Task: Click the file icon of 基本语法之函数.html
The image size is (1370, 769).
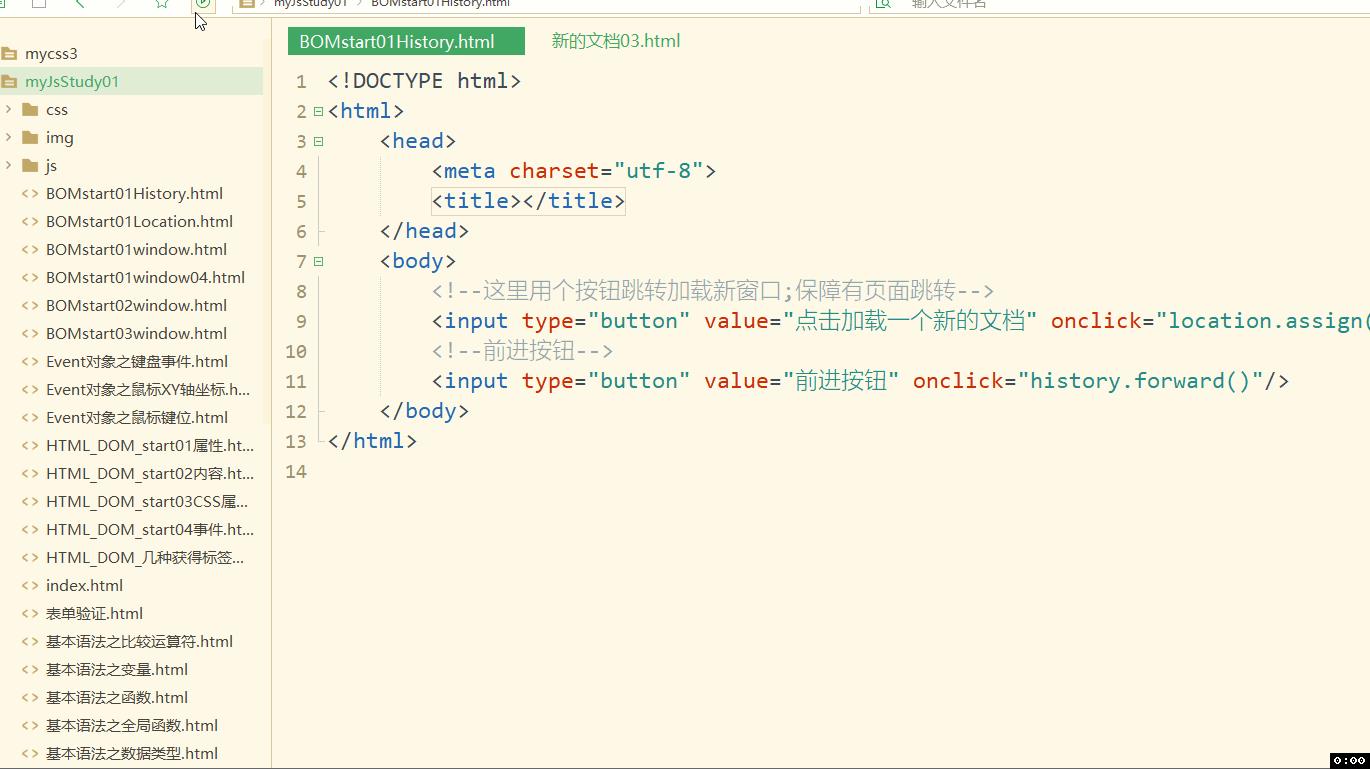Action: coord(30,698)
